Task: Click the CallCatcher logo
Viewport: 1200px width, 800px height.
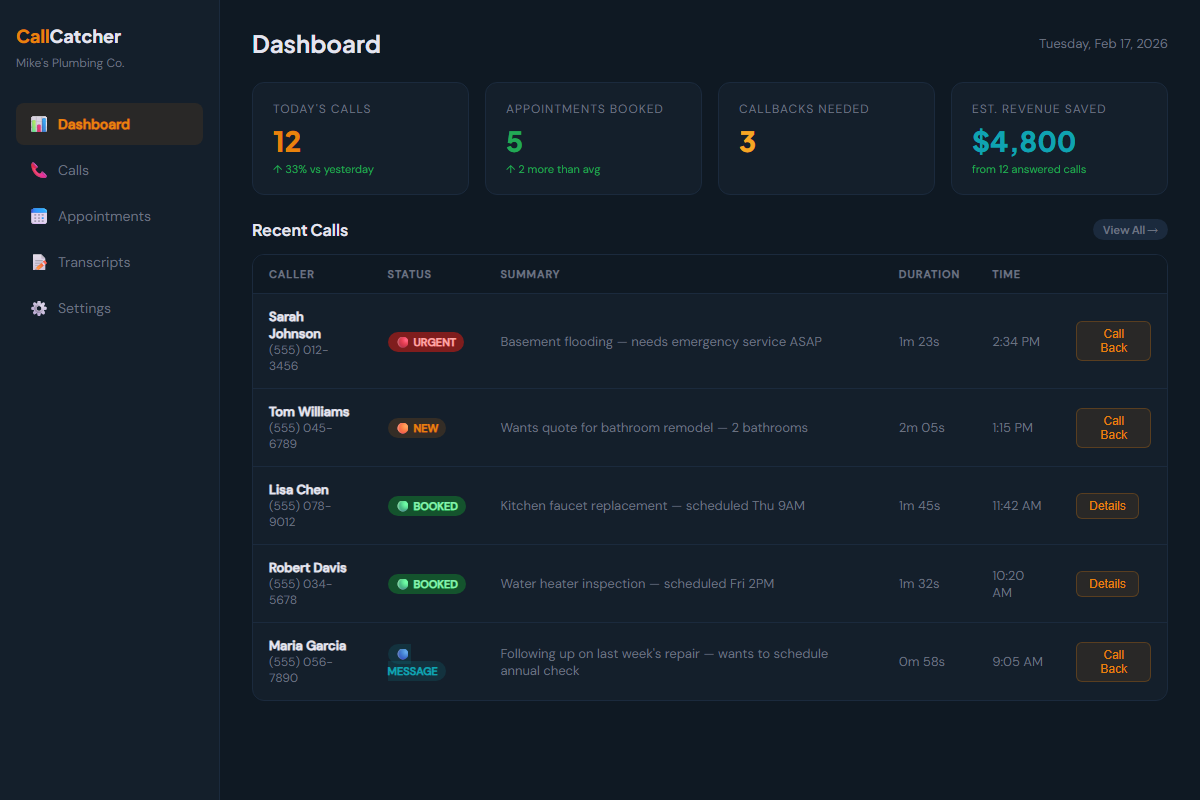Action: 68,36
